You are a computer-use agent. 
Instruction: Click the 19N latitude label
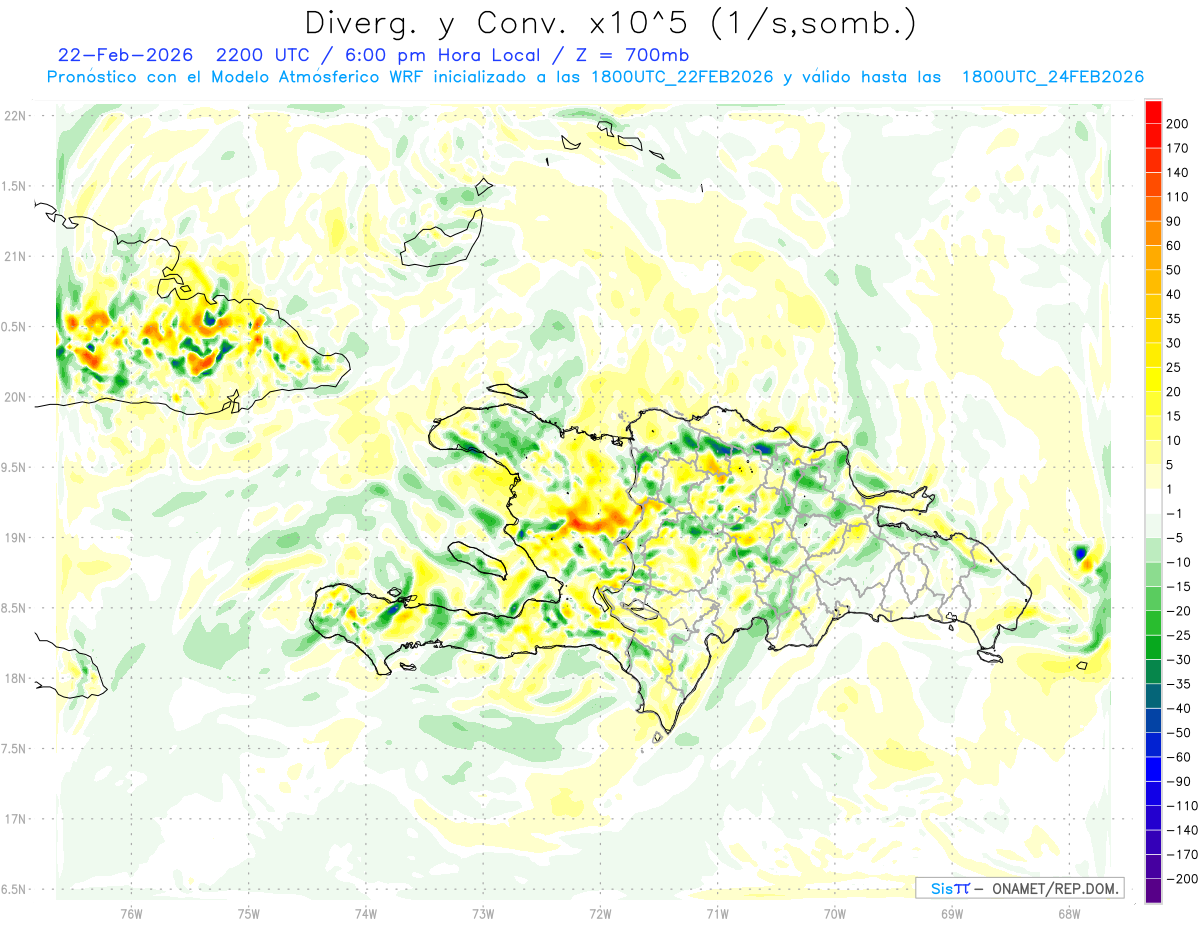point(16,538)
